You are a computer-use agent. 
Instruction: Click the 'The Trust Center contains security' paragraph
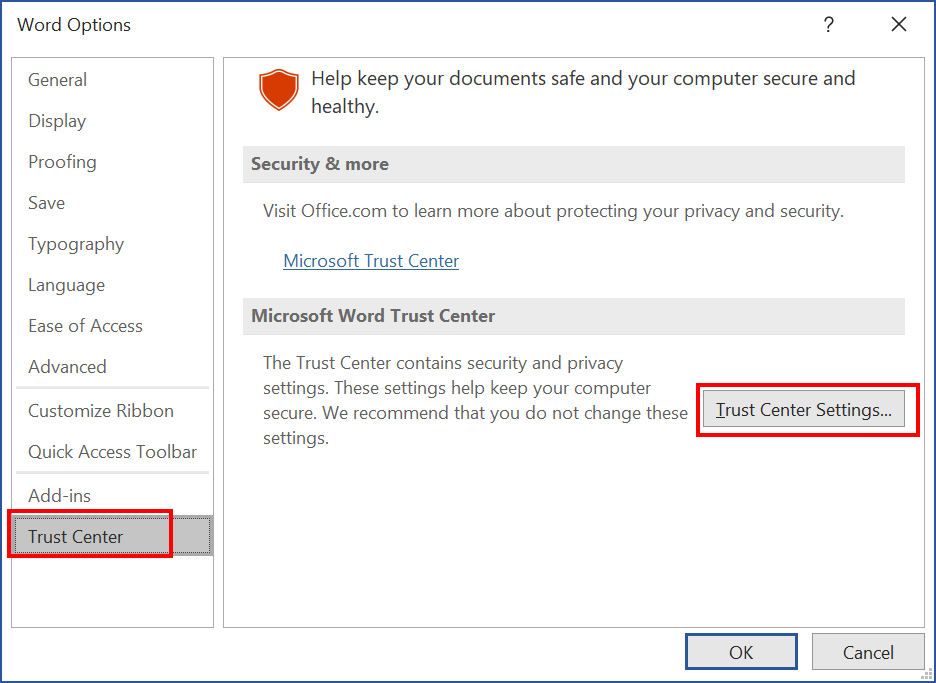pos(475,400)
